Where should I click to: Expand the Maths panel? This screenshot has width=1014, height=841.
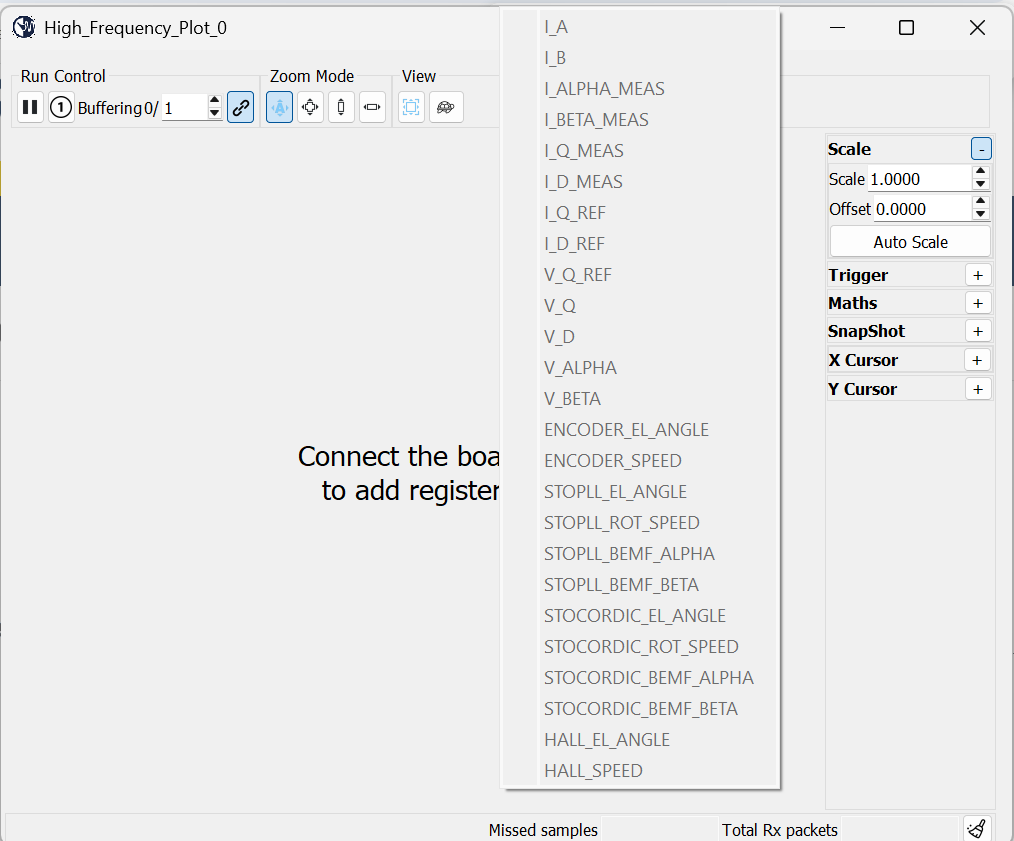click(978, 303)
